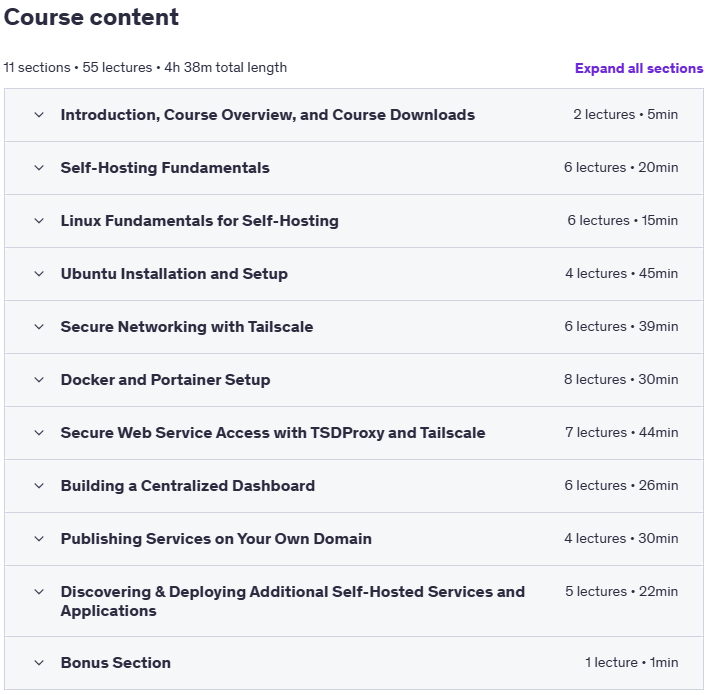
Task: Open Secure Networking with Tailscale title
Action: tap(187, 326)
